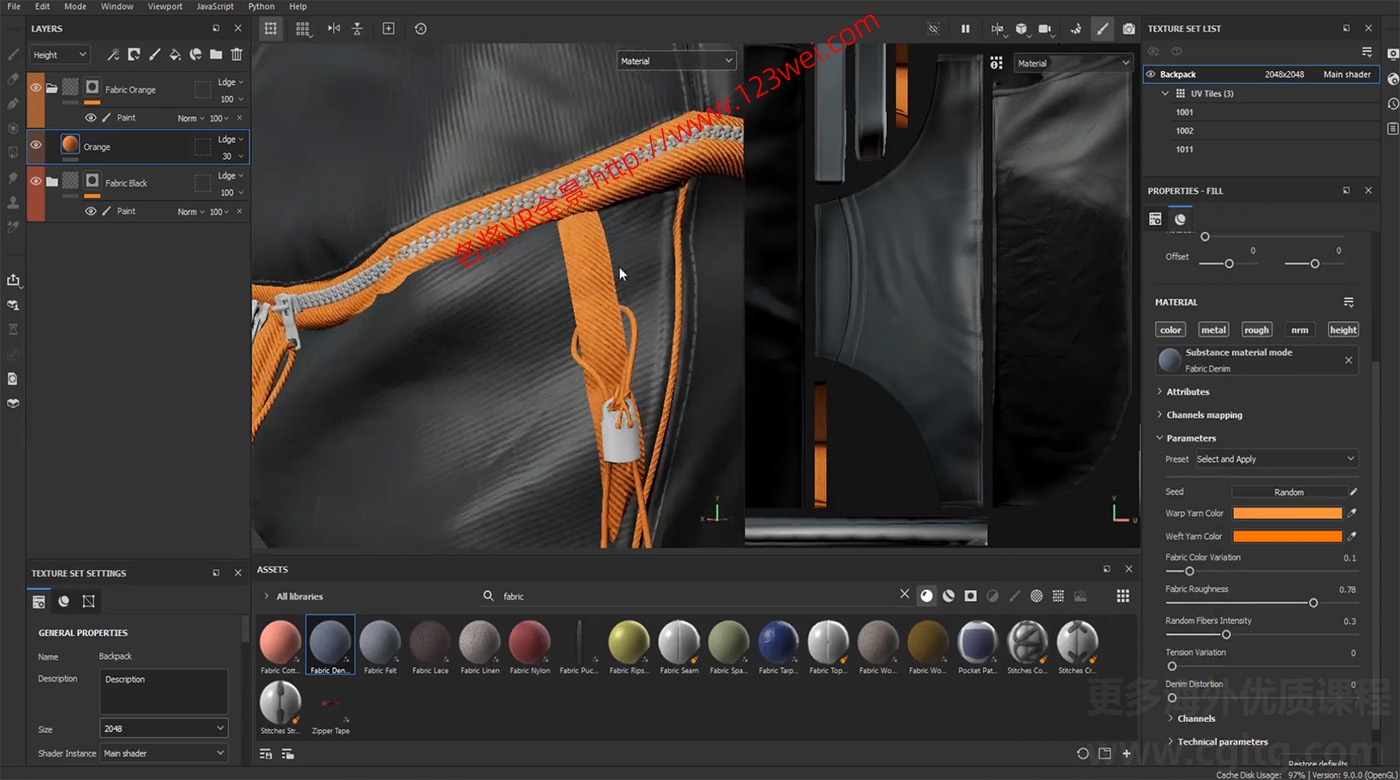The width and height of the screenshot is (1400, 780).
Task: Select the Eraser tool
Action: tap(13, 80)
